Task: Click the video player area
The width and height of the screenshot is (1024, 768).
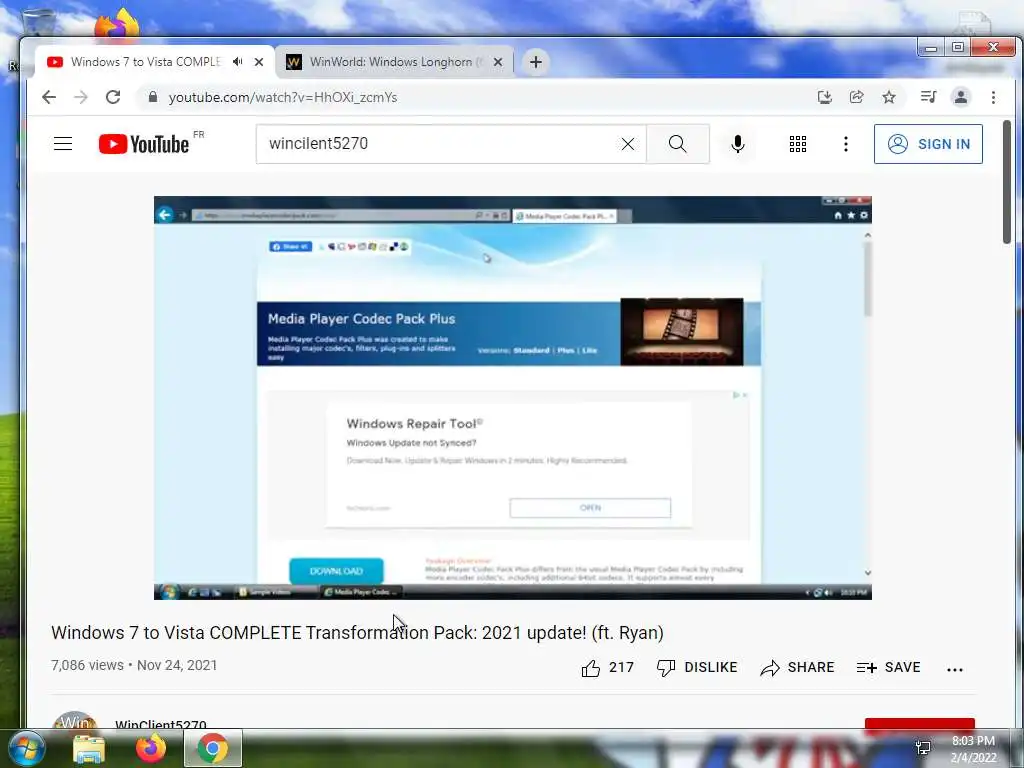Action: tap(513, 398)
